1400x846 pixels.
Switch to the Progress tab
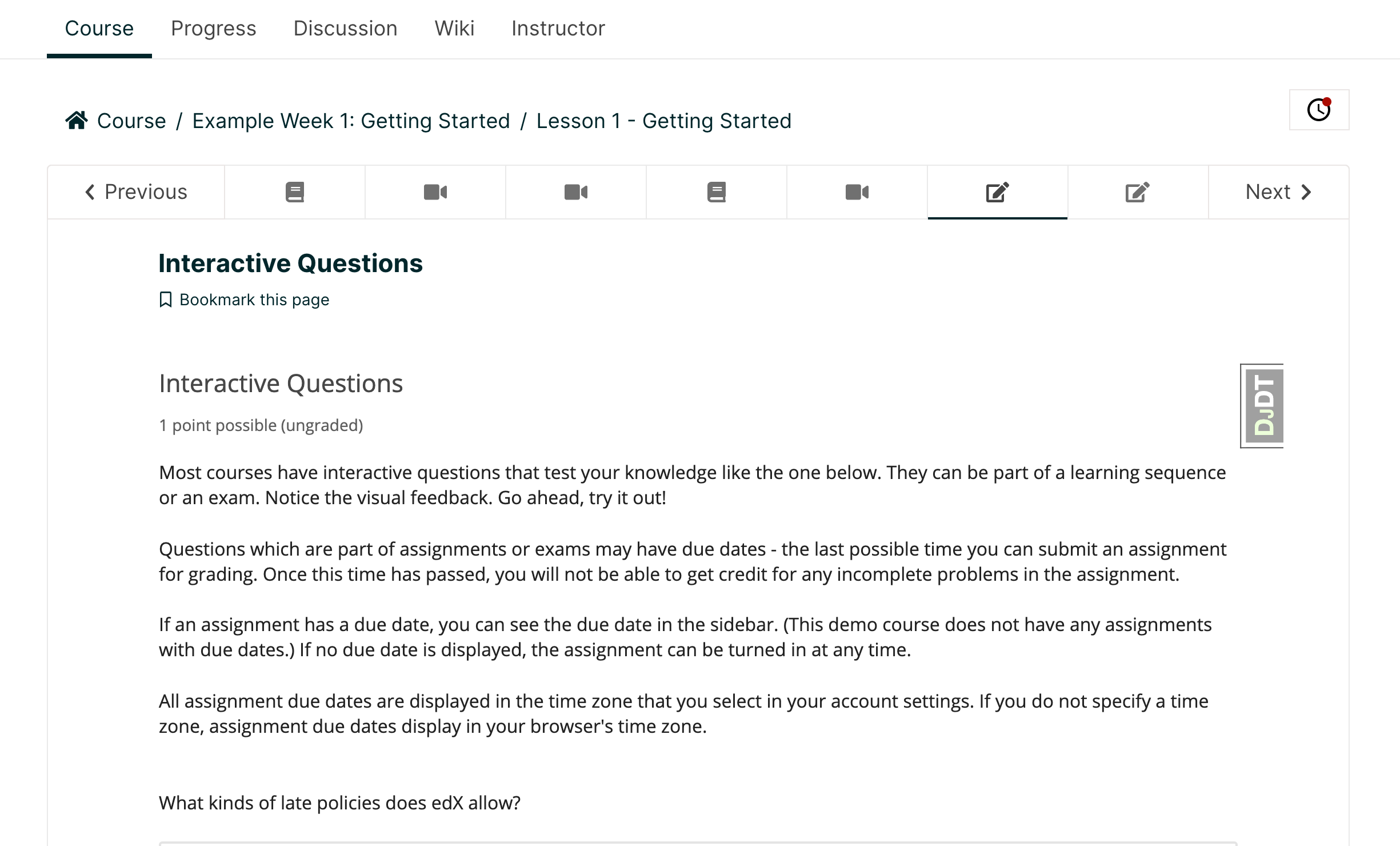(214, 29)
